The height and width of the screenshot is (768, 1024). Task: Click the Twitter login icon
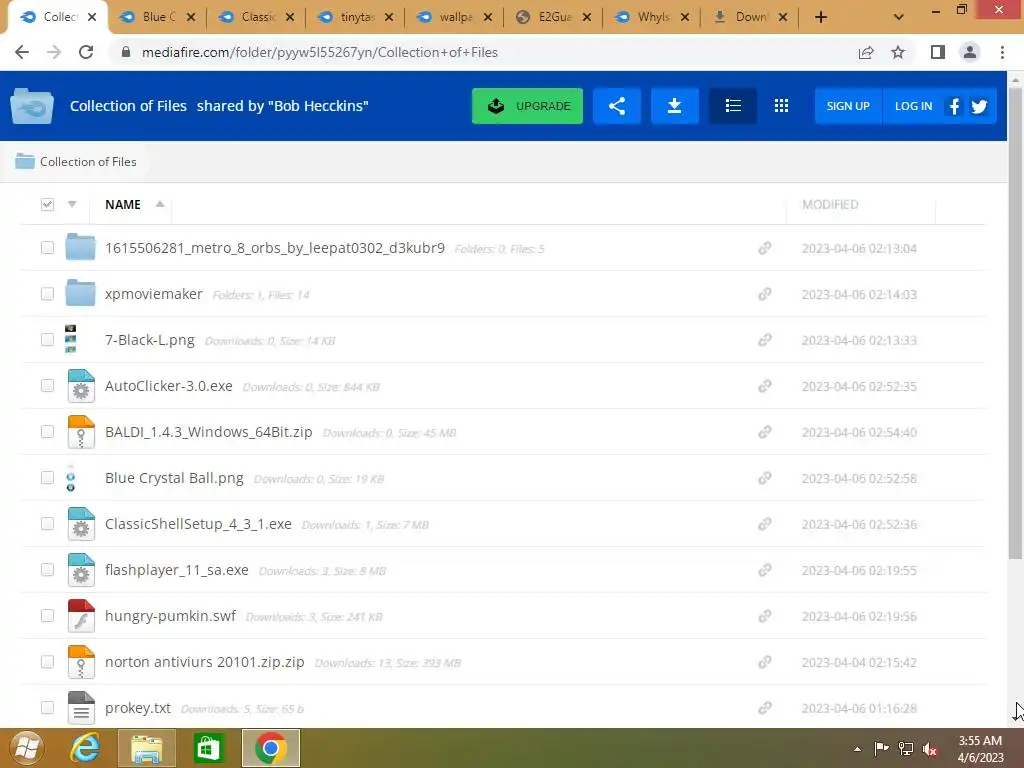[x=979, y=106]
